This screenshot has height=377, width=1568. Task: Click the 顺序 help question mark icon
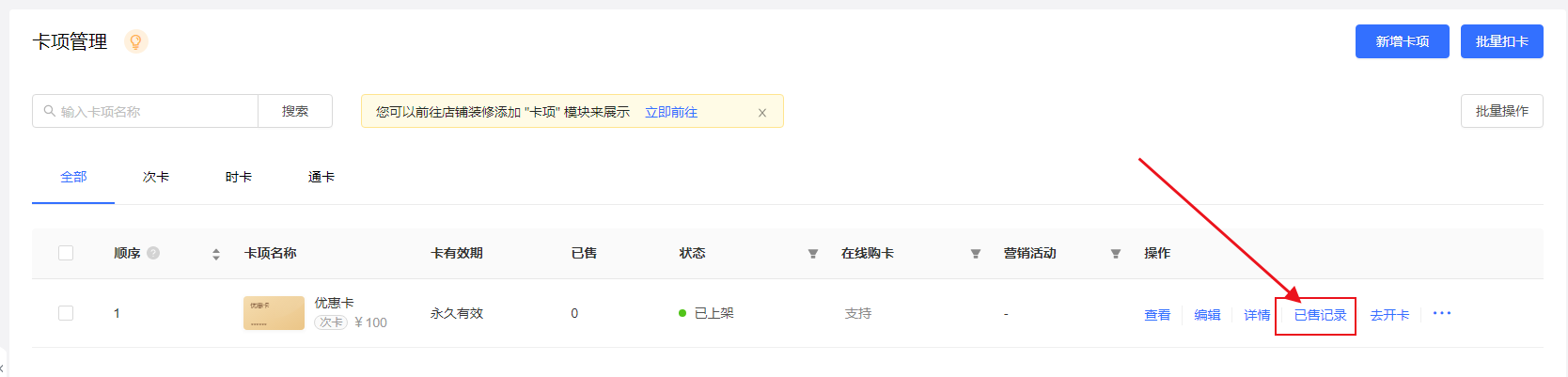pos(153,253)
